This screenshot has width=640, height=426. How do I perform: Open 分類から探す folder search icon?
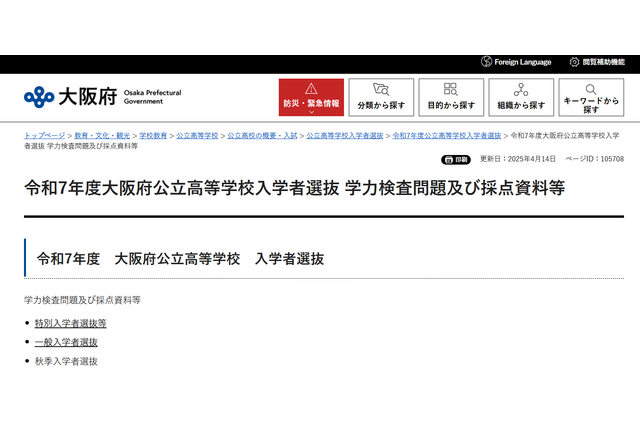[381, 89]
